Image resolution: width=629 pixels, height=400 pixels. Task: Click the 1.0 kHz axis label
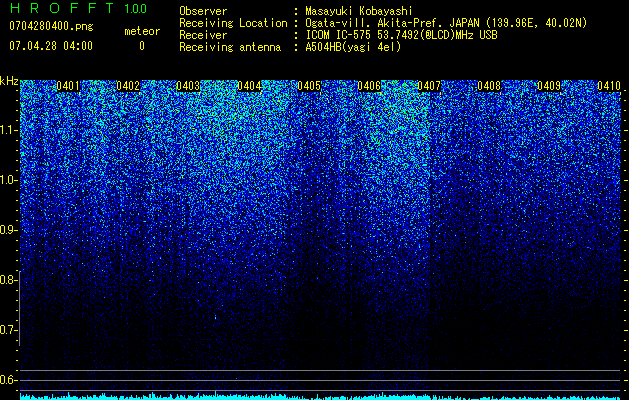click(8, 180)
